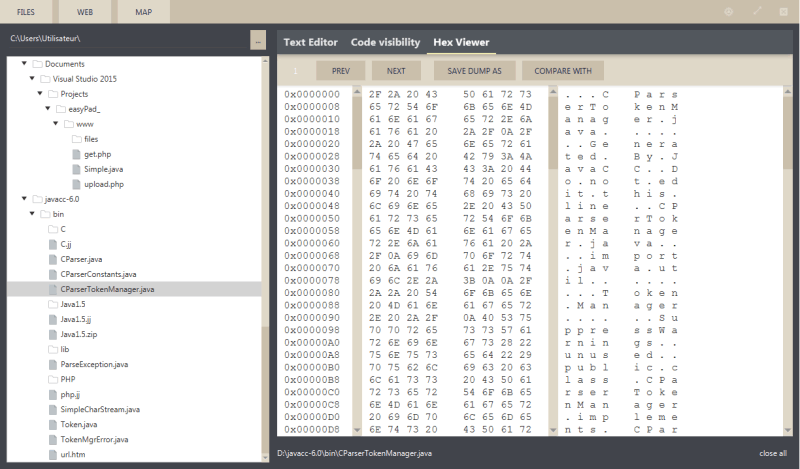Click the file icon beside url.htm

[52, 454]
